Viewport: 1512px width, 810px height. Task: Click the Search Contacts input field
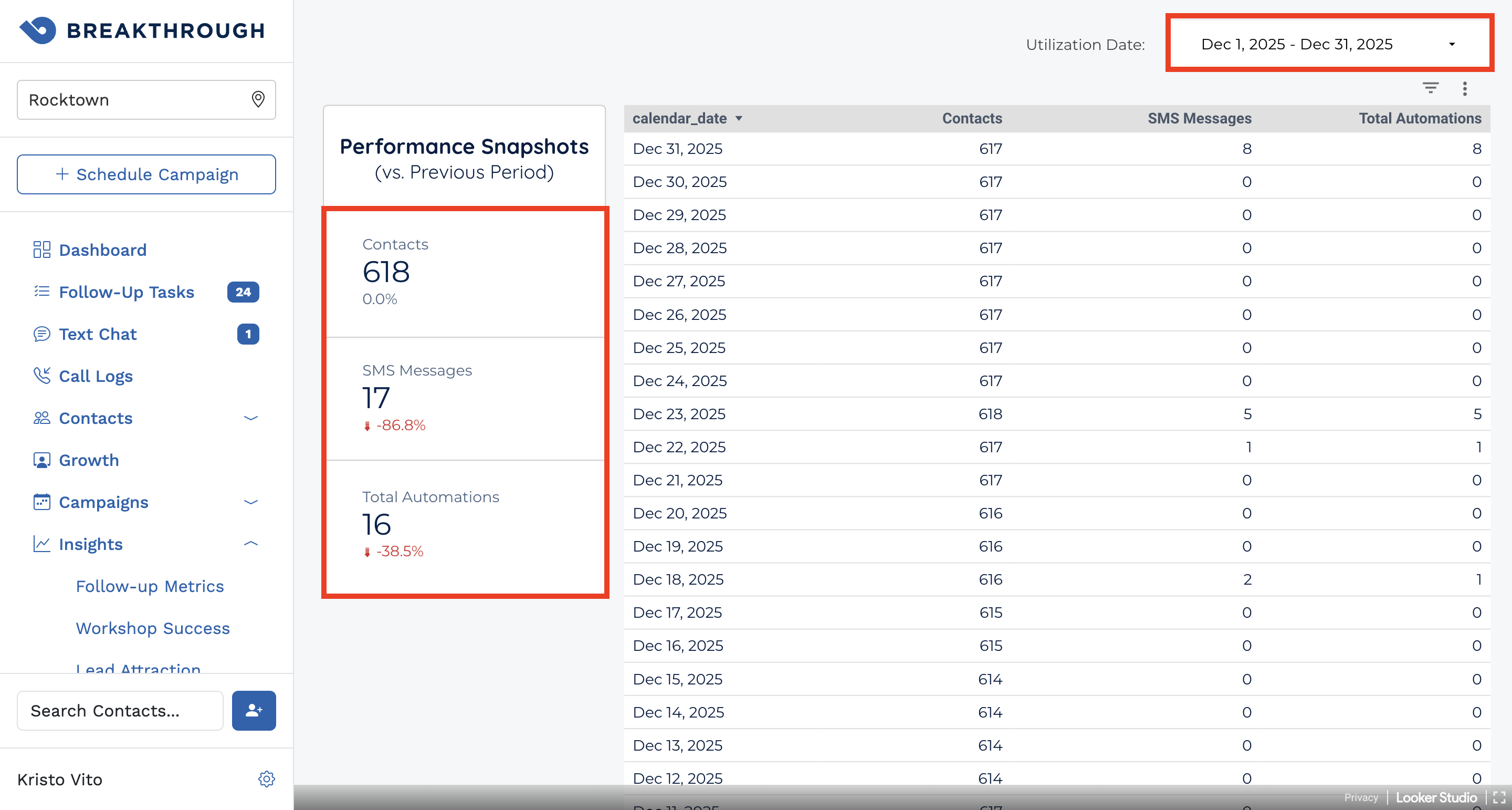pos(120,710)
